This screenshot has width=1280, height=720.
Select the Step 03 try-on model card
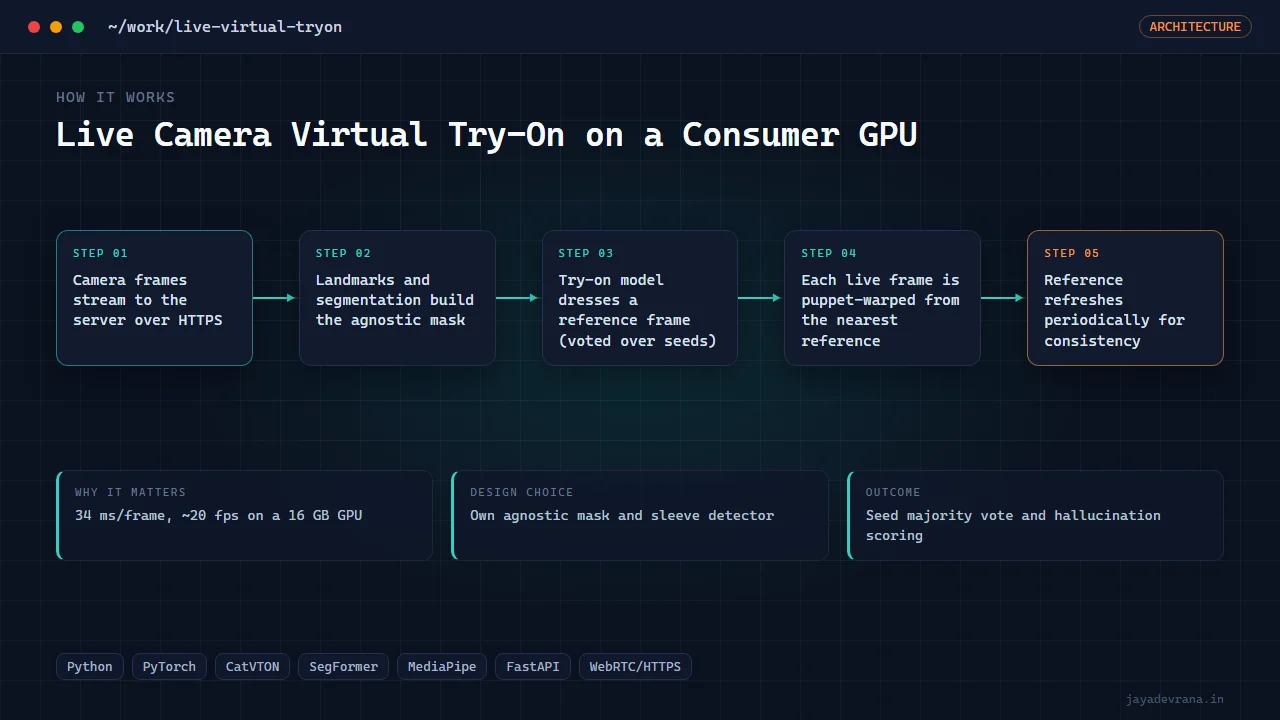(x=640, y=298)
